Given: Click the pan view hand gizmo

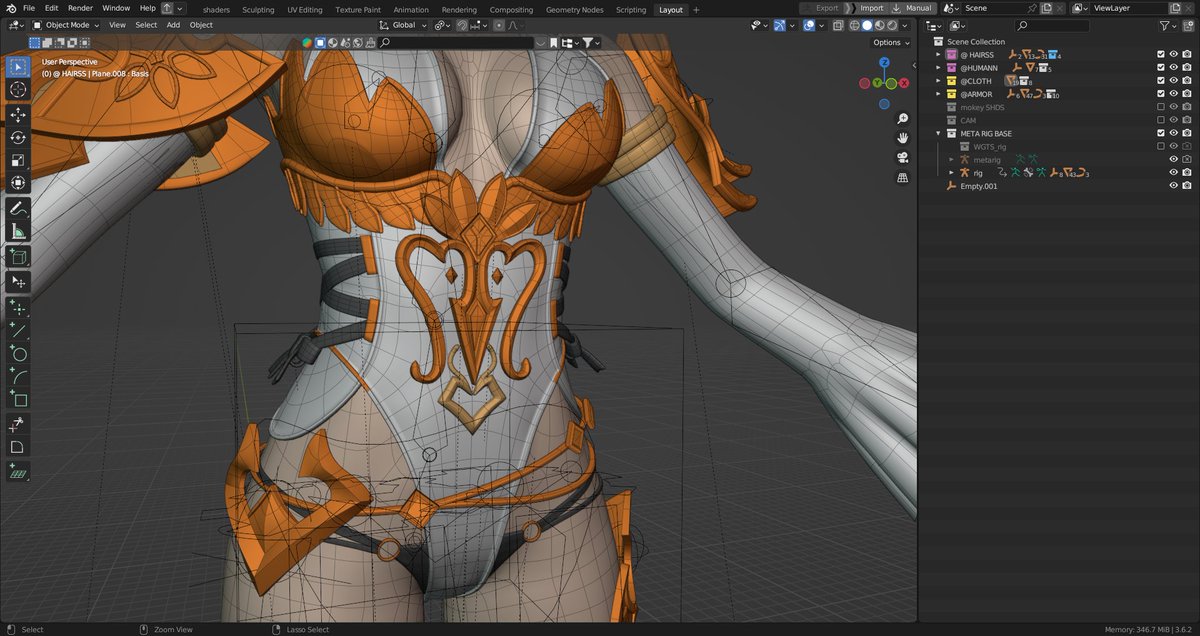Looking at the screenshot, I should 902,137.
